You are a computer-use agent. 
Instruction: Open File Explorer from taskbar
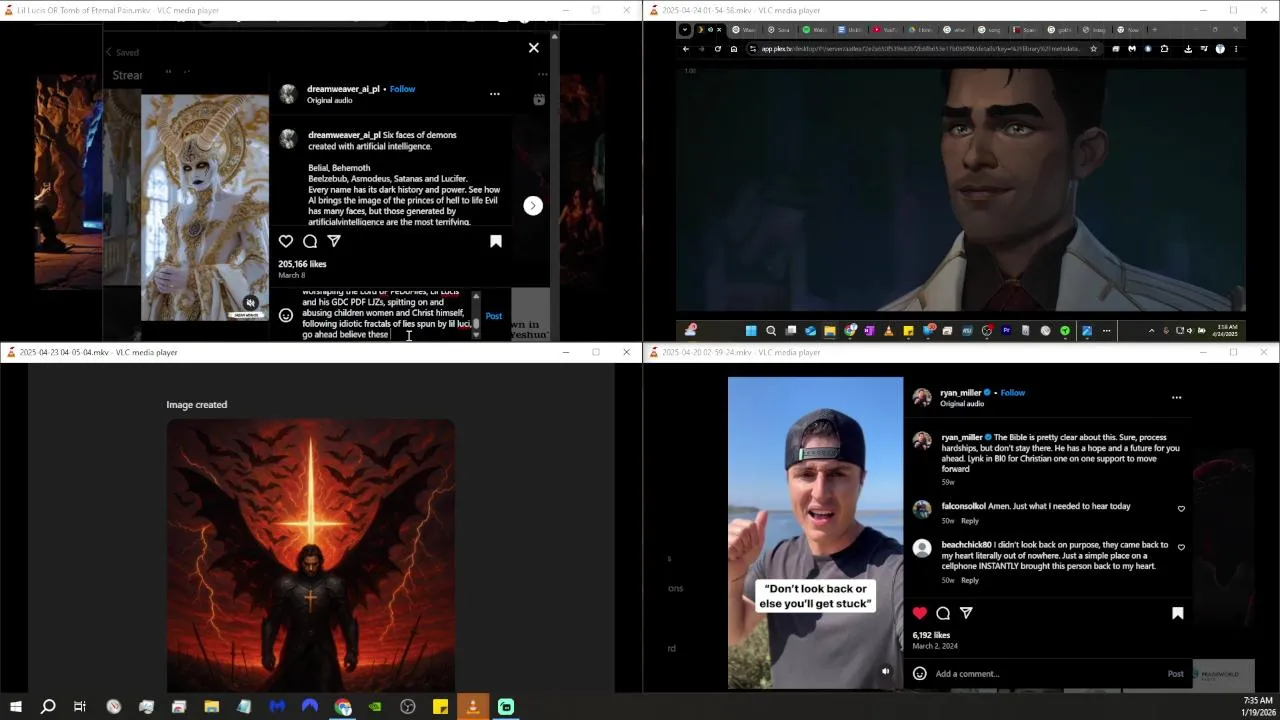pyautogui.click(x=212, y=707)
